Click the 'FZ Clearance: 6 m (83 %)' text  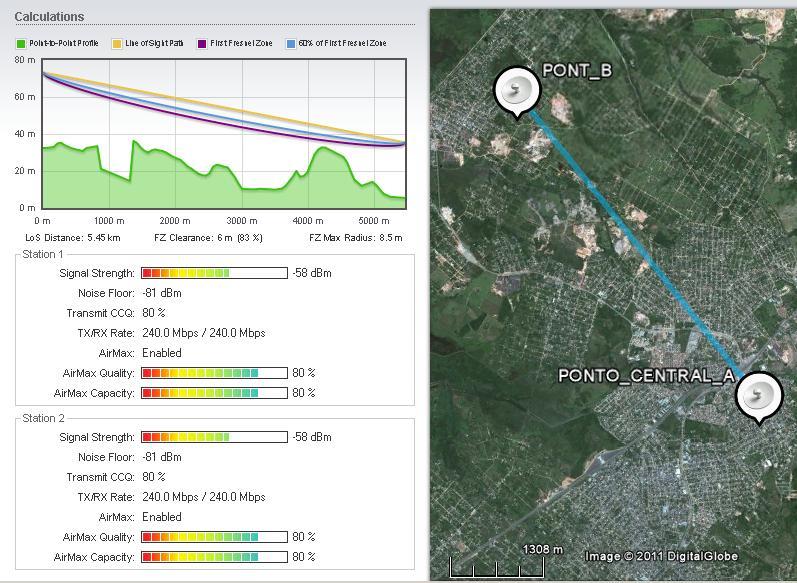pos(208,238)
